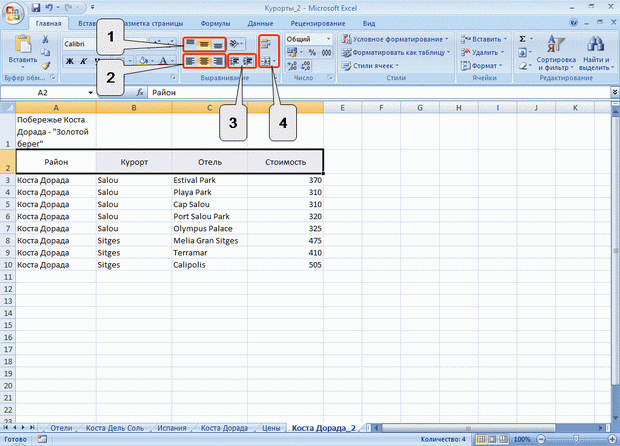Click Удалить in the Ячейки group
The width and height of the screenshot is (620, 446).
coord(482,52)
